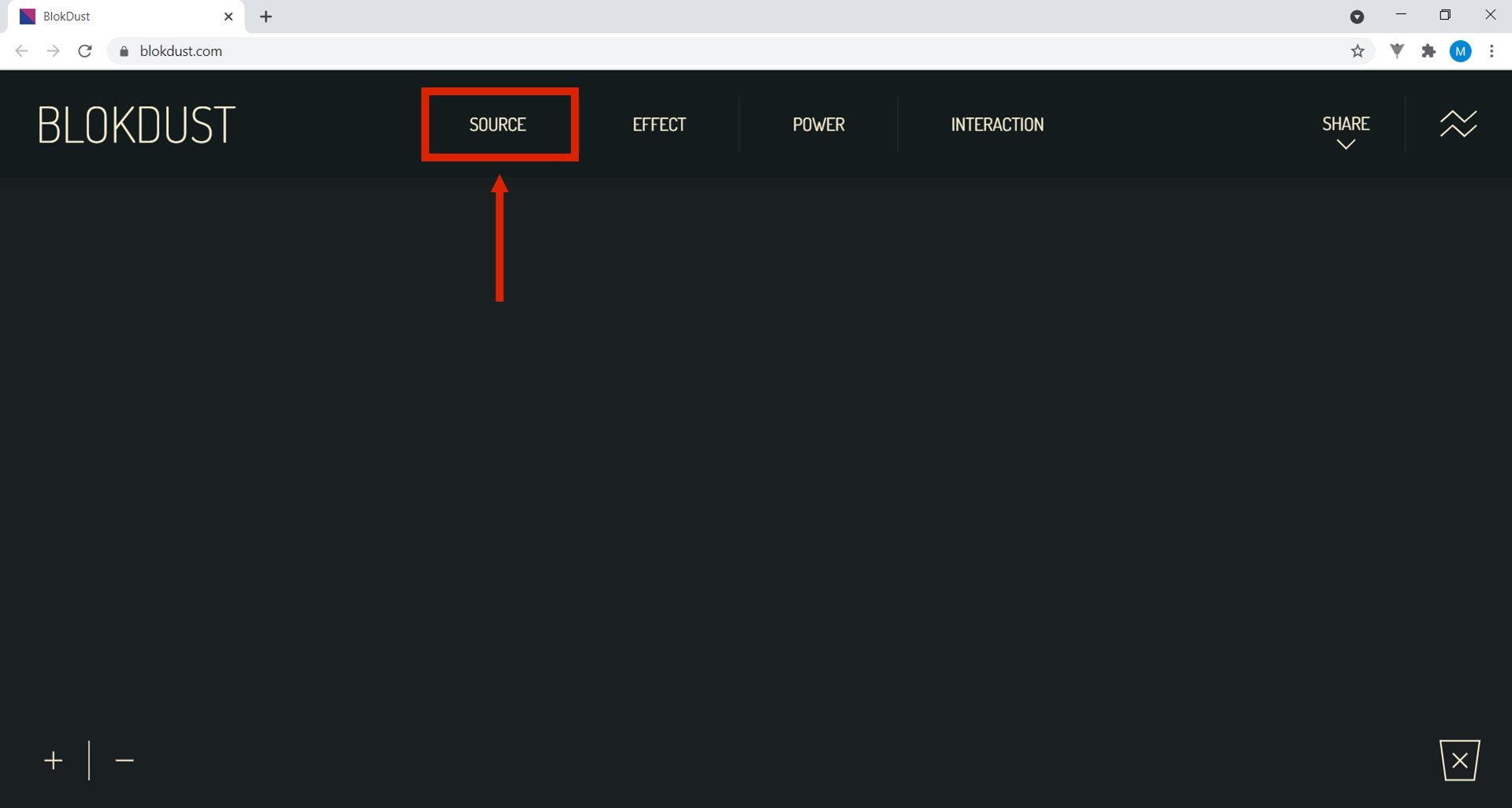Open the tab search dropdown arrow
The width and height of the screenshot is (1512, 808).
[x=1357, y=17]
